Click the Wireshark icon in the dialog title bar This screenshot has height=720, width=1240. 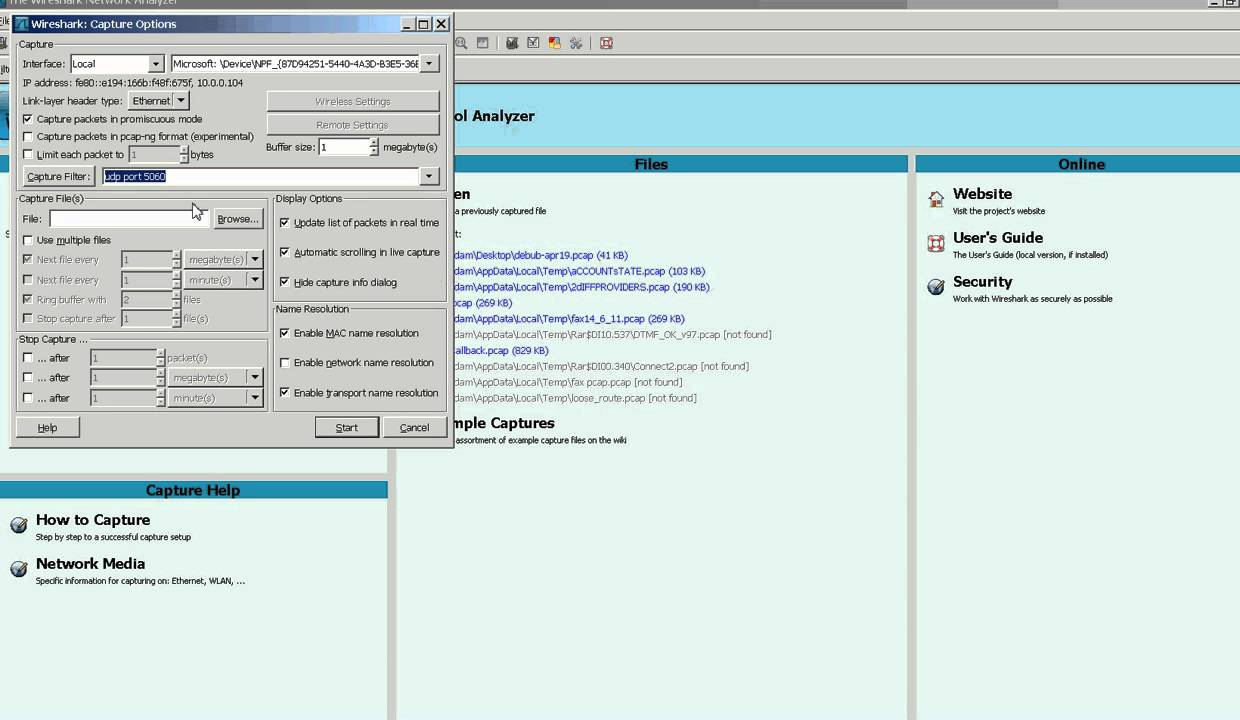21,24
